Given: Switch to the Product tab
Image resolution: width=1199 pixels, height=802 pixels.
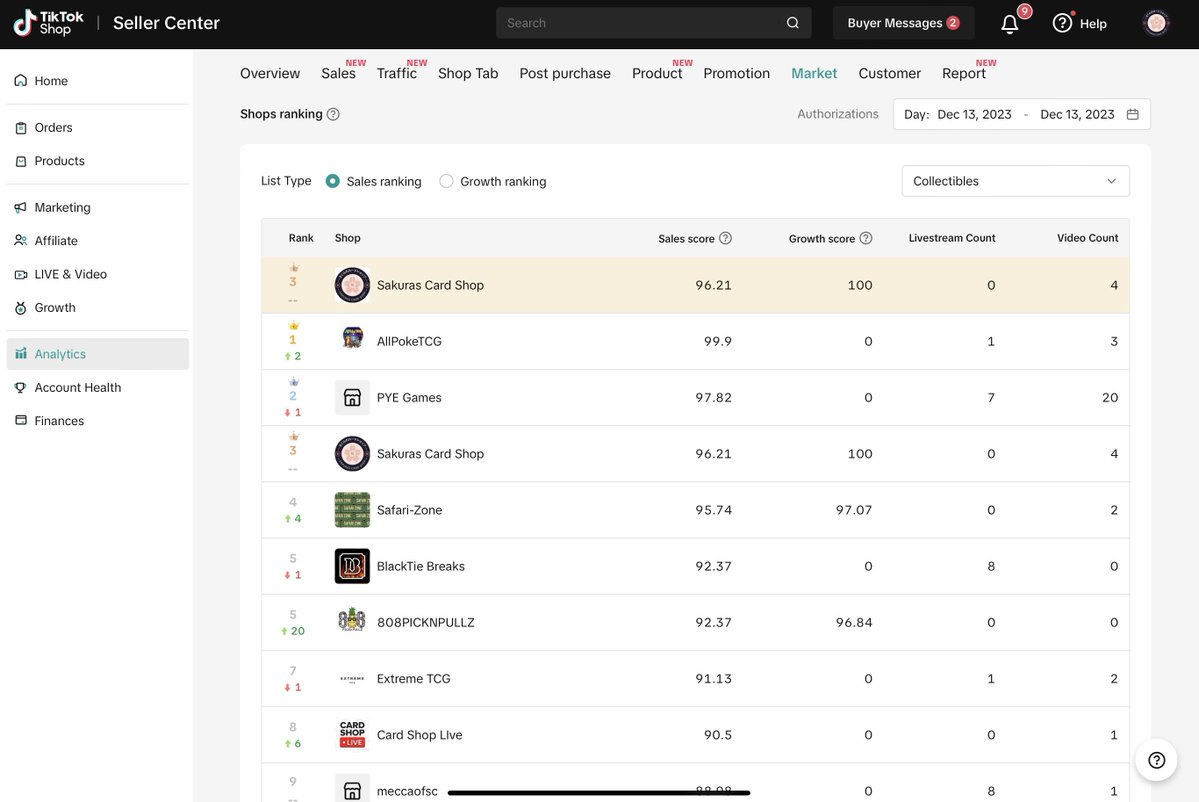Looking at the screenshot, I should (x=657, y=73).
